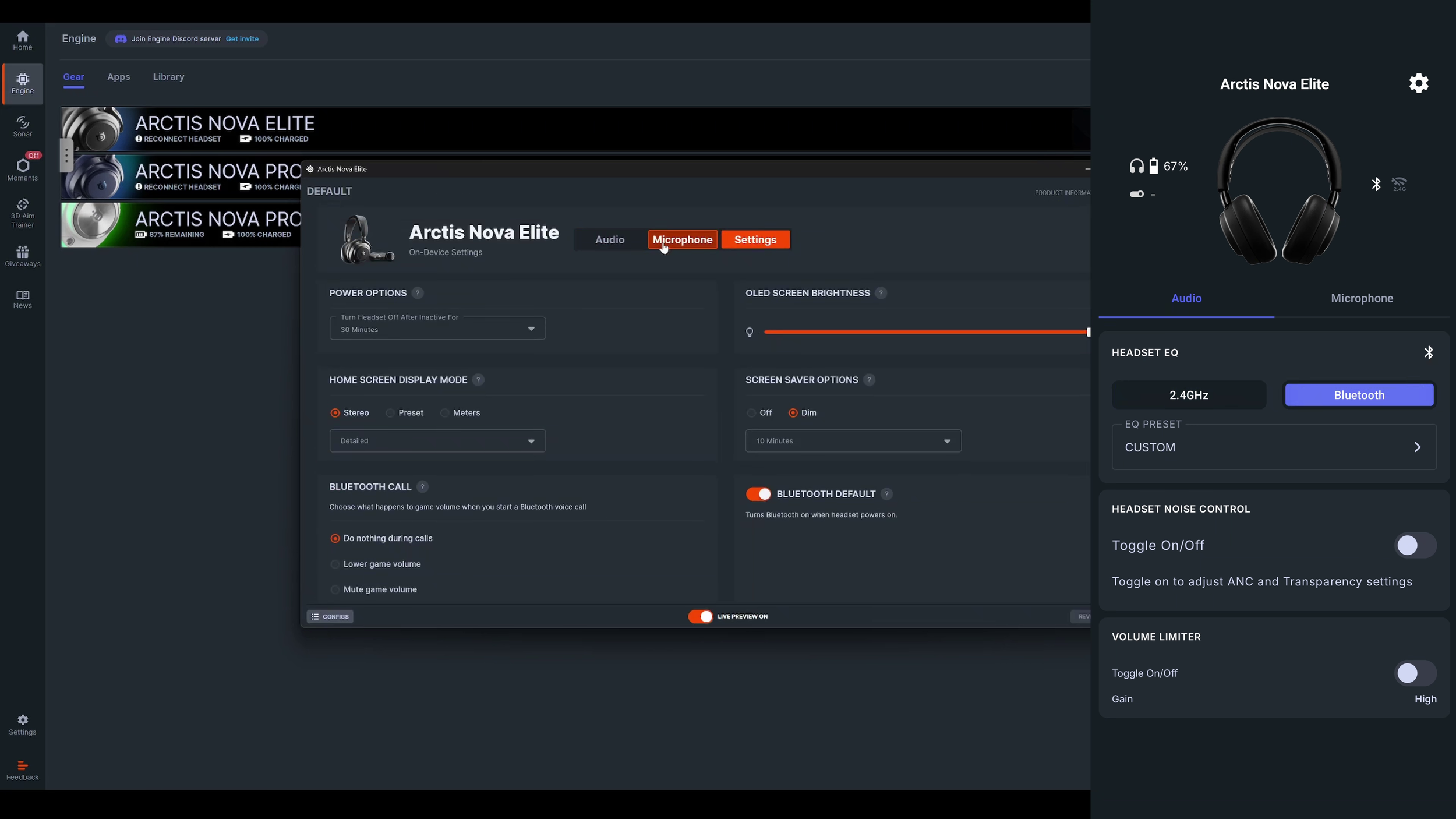Click the three-dot handle on device list
Screen dimensions: 1456x819
(x=66, y=154)
